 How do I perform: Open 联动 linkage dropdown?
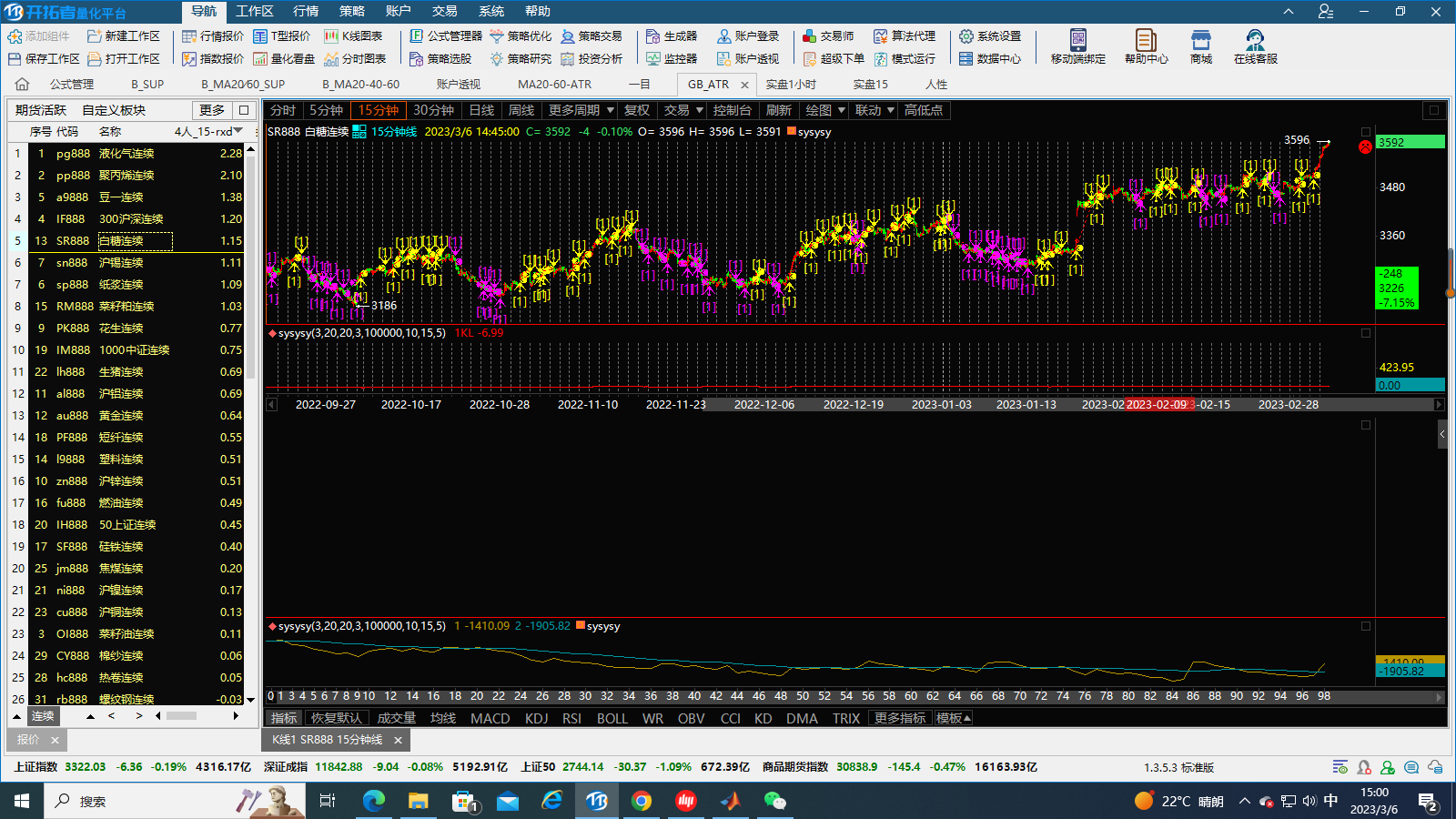click(x=875, y=110)
